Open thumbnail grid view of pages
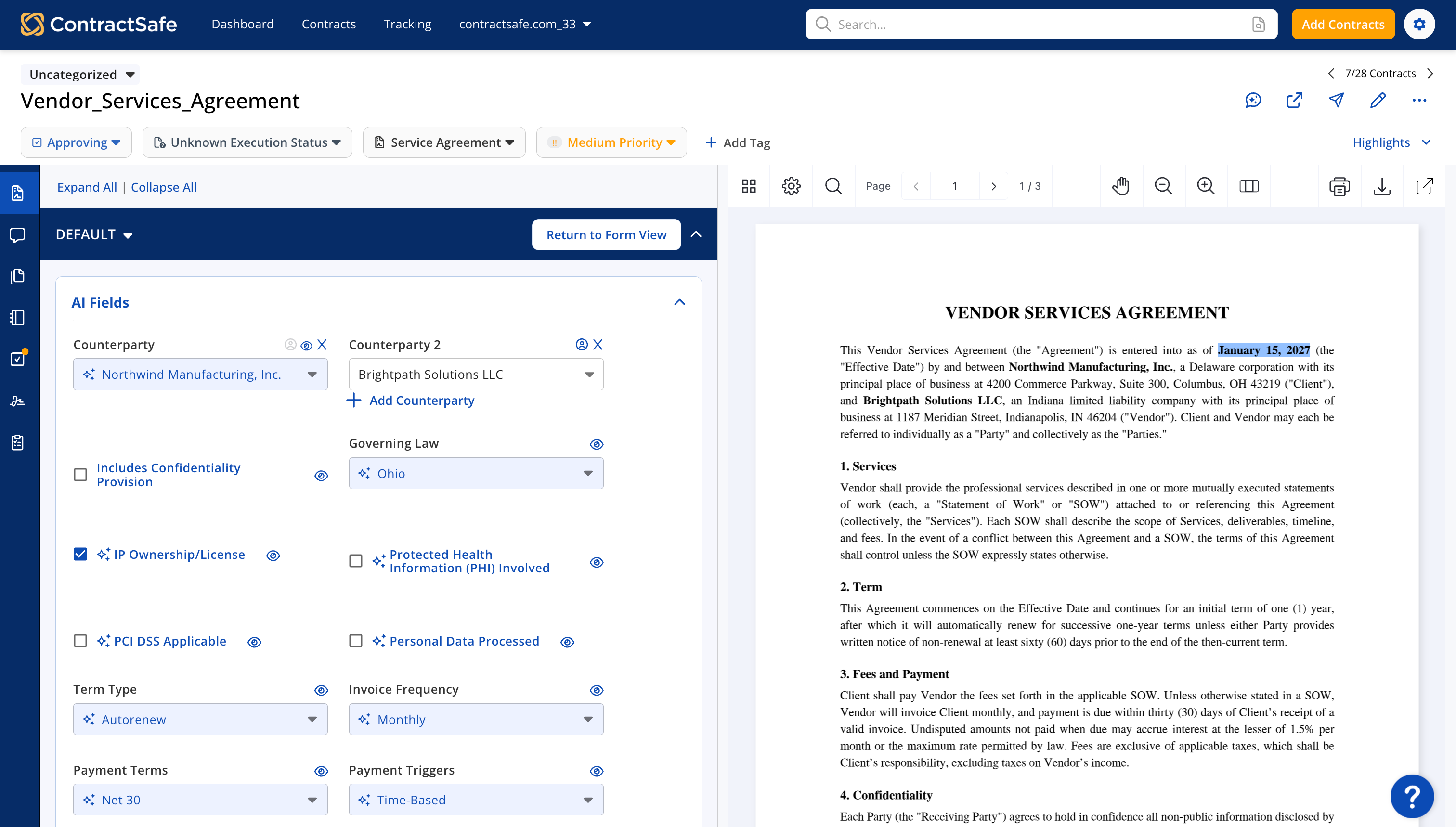This screenshot has width=1456, height=827. tap(749, 186)
